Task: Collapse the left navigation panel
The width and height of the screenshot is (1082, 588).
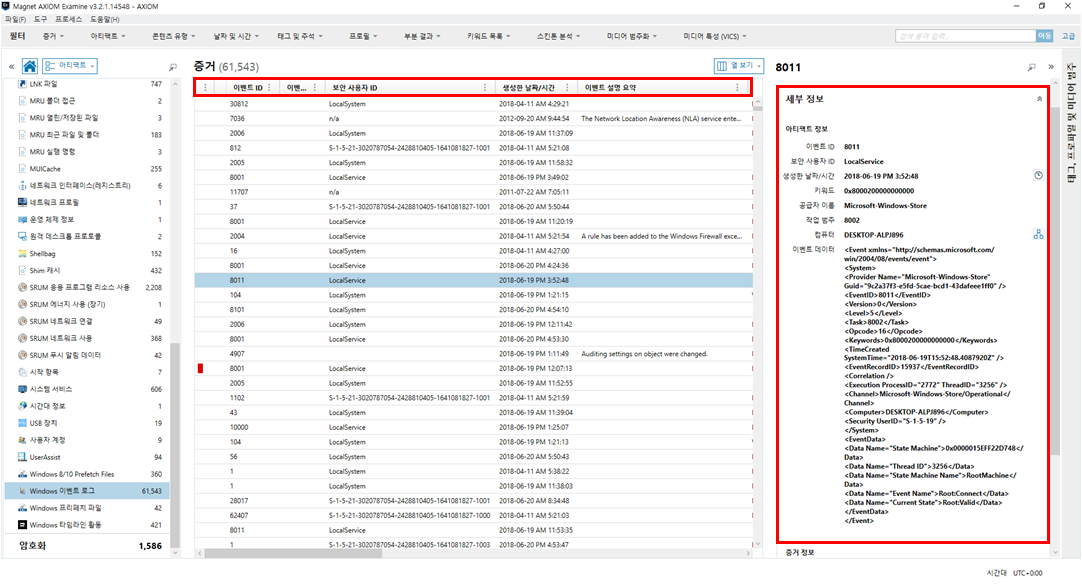Action: pos(12,67)
